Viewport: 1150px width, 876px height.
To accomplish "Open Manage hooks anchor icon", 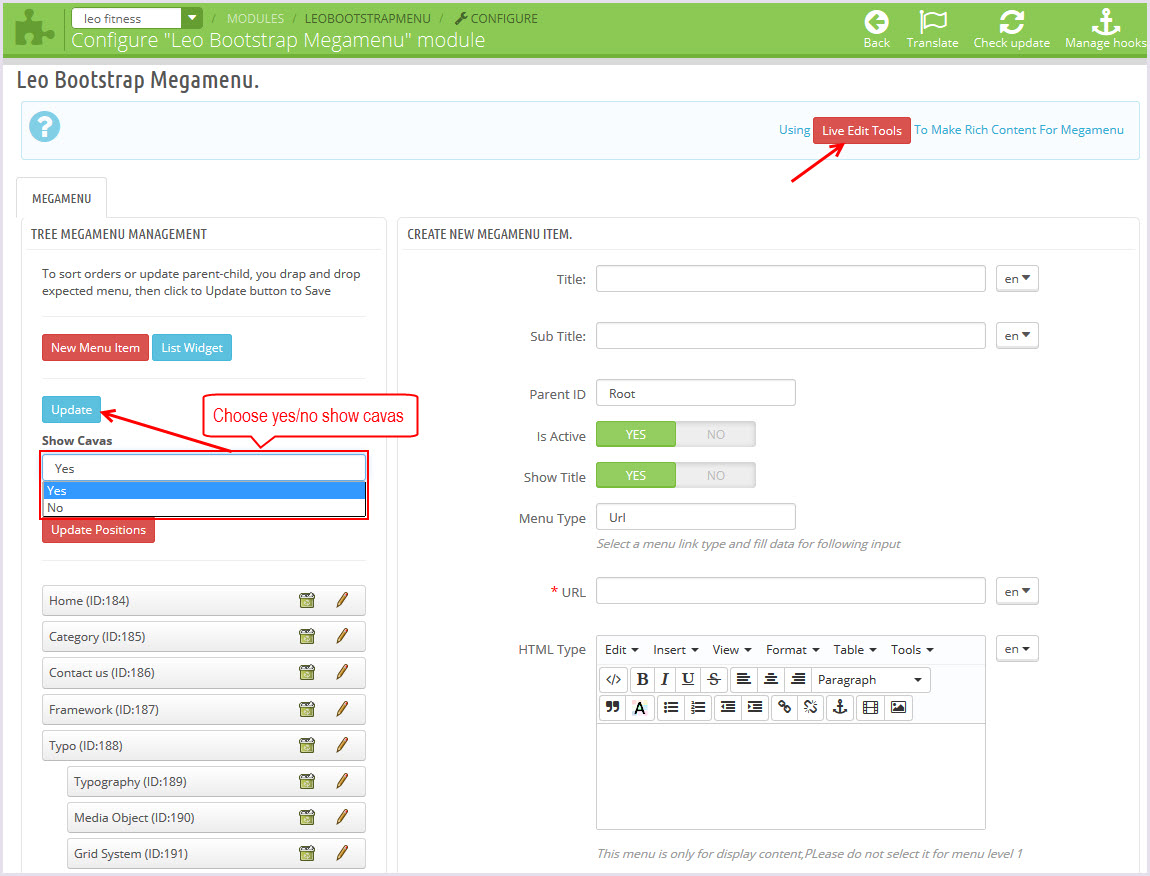I will 1105,22.
